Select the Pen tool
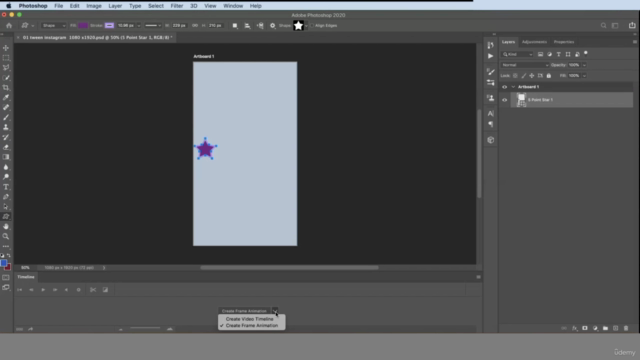The width and height of the screenshot is (640, 360). pos(6,197)
